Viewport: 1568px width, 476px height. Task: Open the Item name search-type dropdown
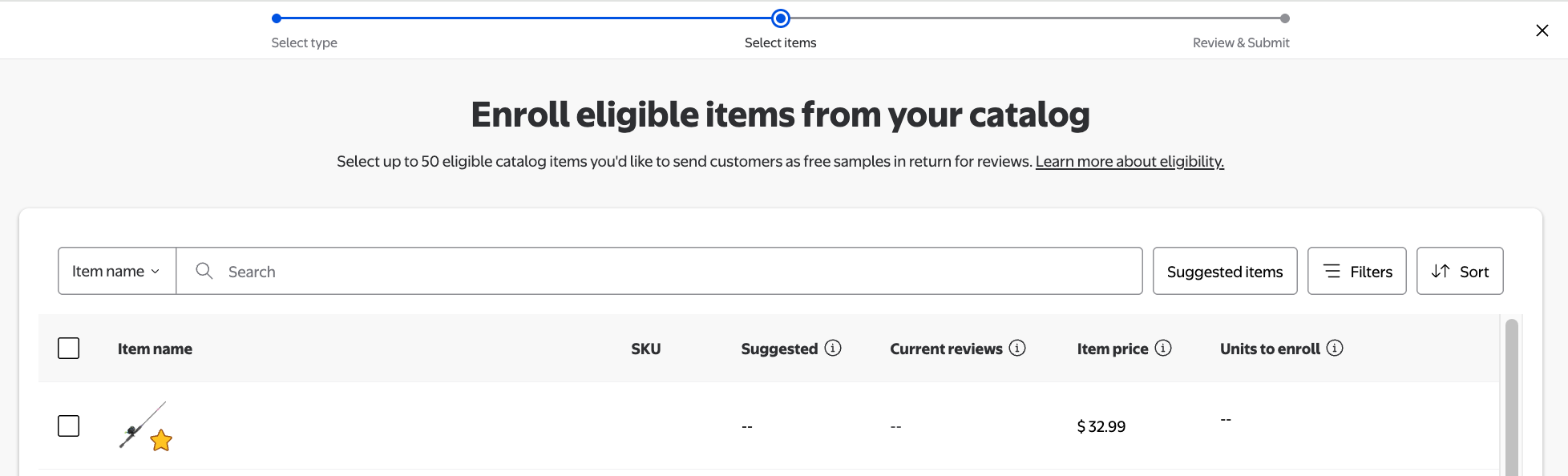point(117,271)
